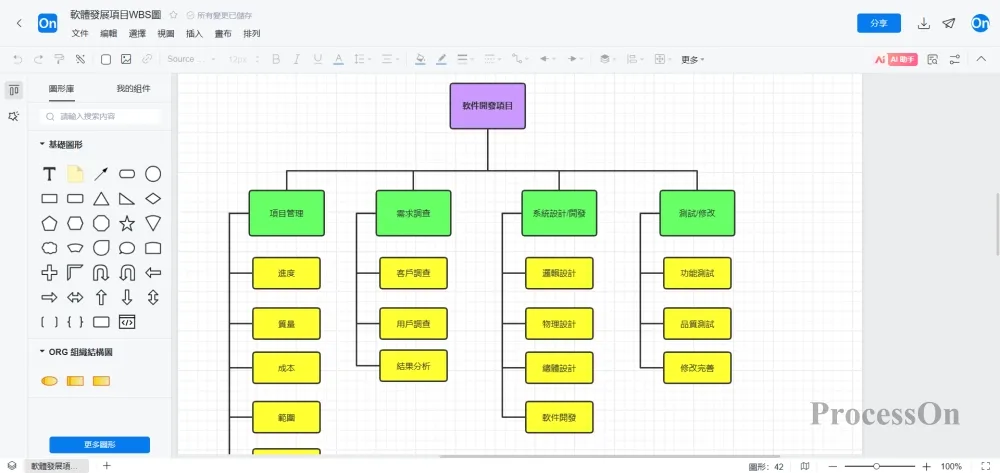Click the zoom slider at the bottom
The width and height of the screenshot is (1000, 473).
point(877,466)
